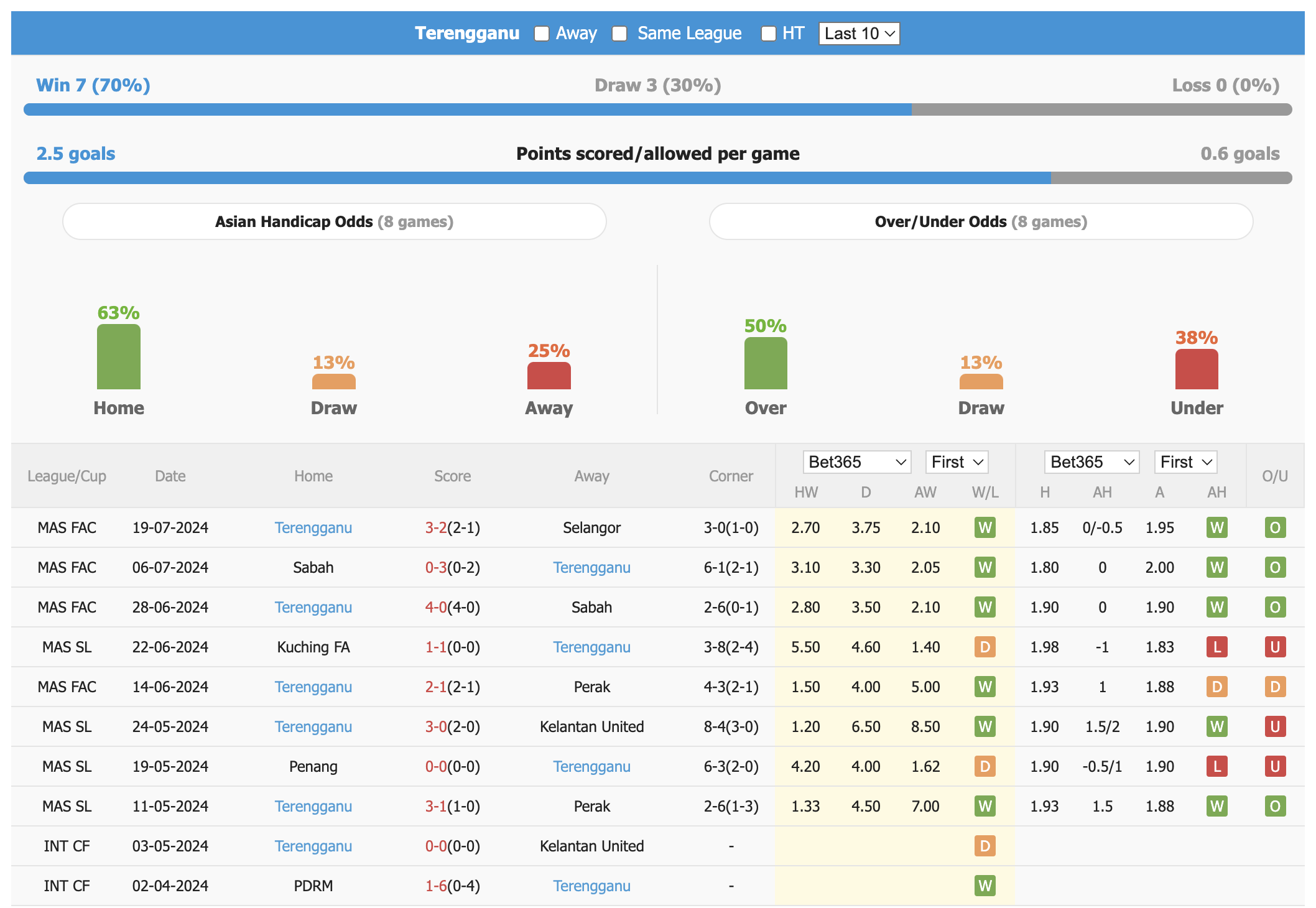This screenshot has height=908, width=1316.
Task: Click score 0-3 in Sabah home match
Action: pos(436,567)
